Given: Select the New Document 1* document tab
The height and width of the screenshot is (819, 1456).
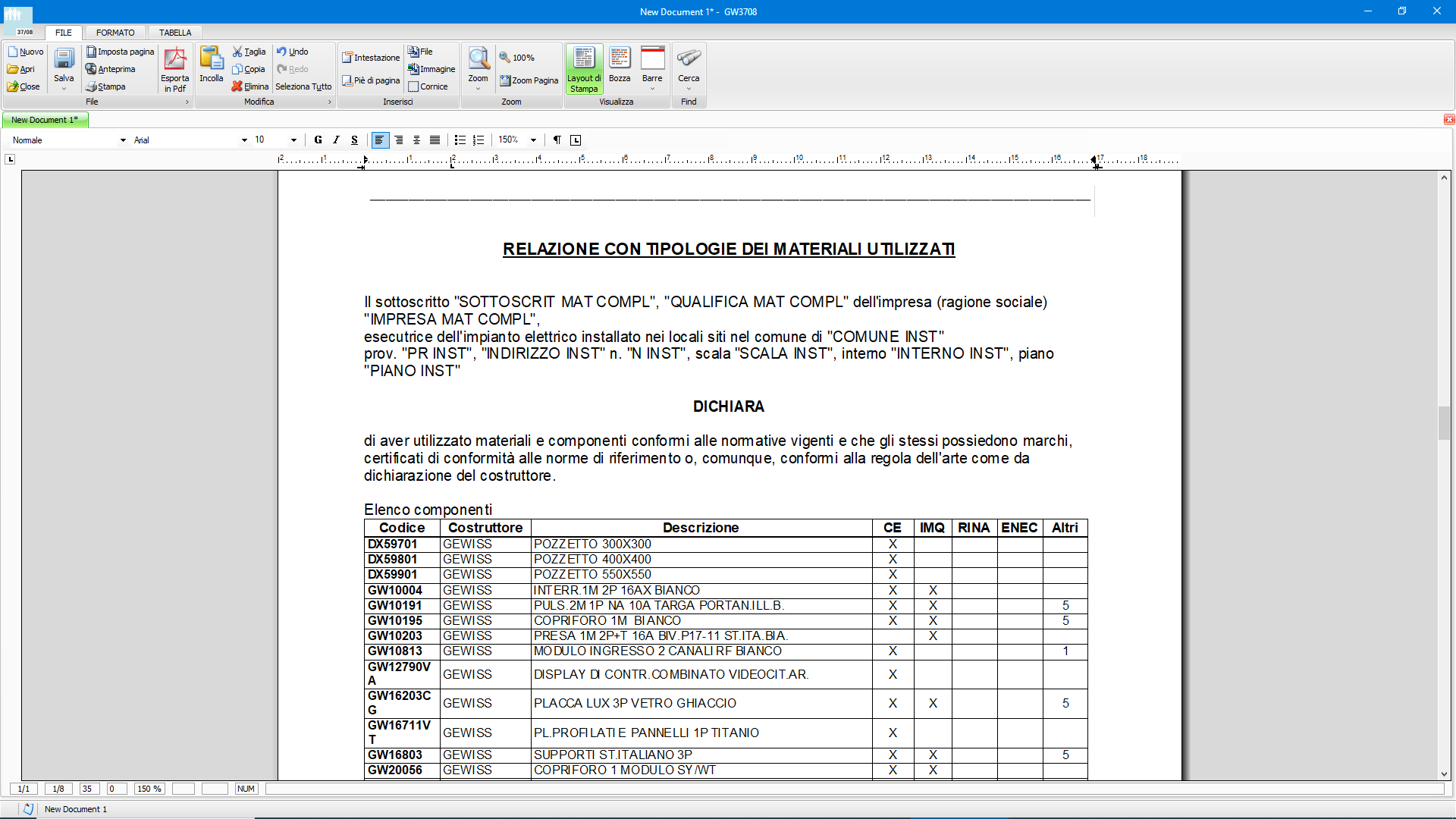Looking at the screenshot, I should pyautogui.click(x=45, y=120).
